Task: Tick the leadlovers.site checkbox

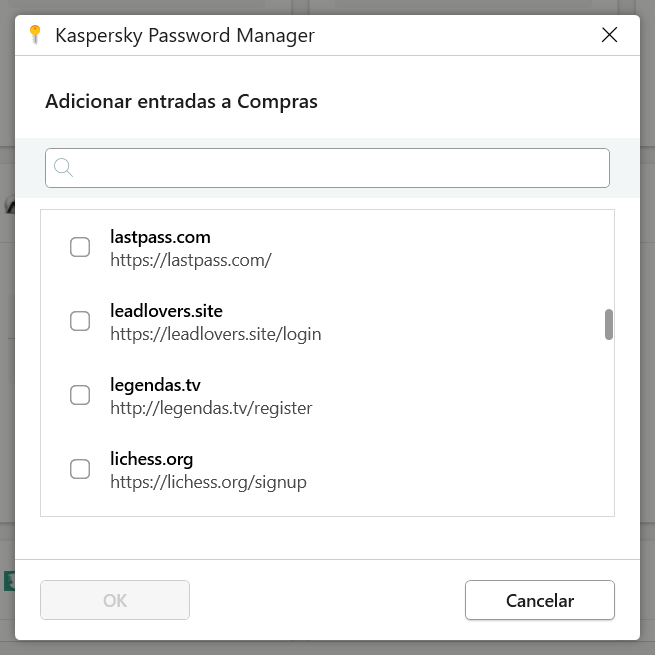Action: pyautogui.click(x=80, y=321)
